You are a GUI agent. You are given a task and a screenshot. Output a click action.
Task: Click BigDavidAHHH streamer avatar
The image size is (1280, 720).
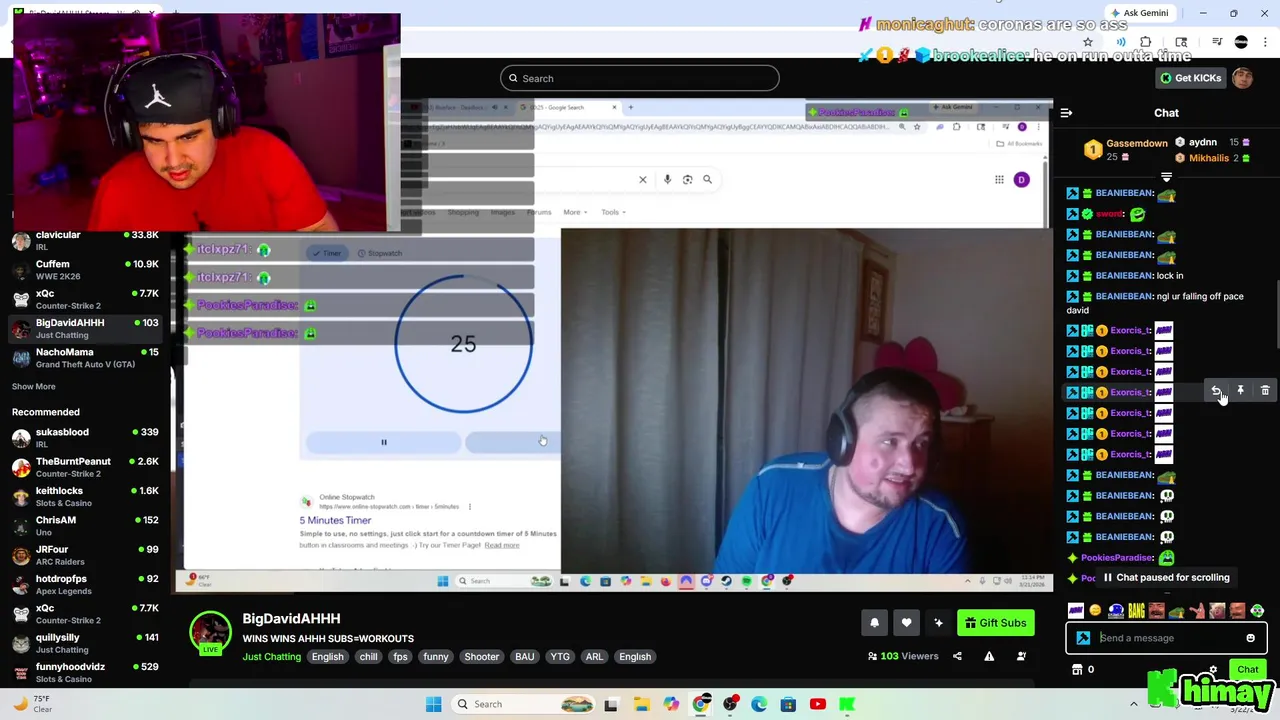pyautogui.click(x=211, y=632)
